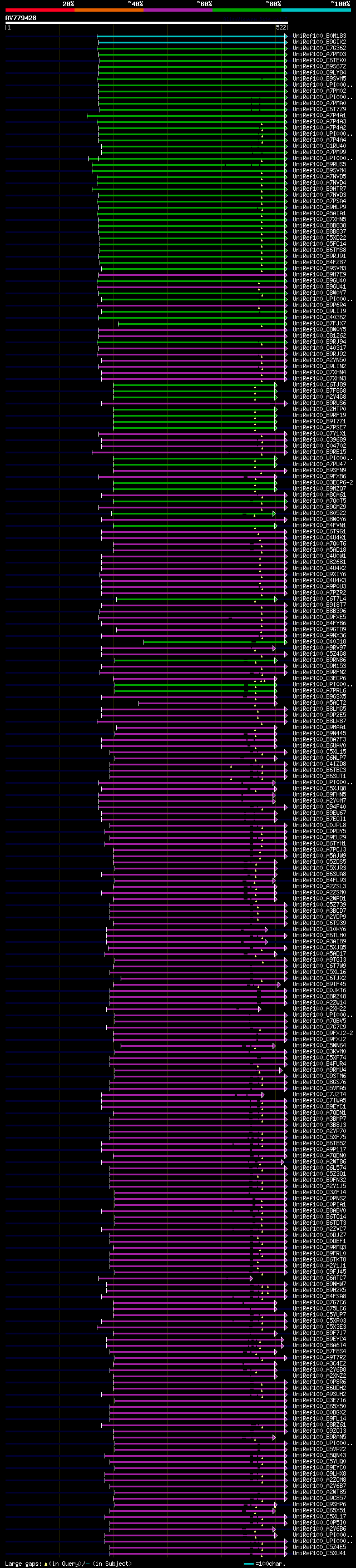Select last hit label UniRef100_C5XU41
Image resolution: width=356 pixels, height=1568 pixels.
pos(319,1554)
